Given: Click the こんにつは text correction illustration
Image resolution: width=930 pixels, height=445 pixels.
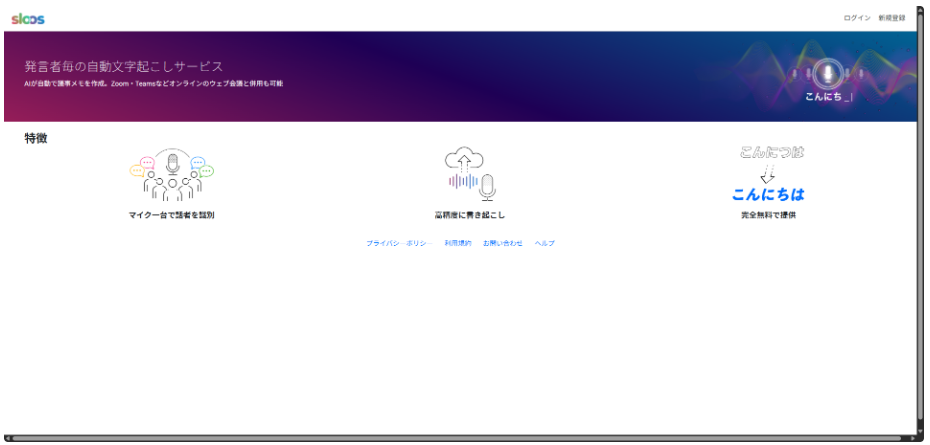Looking at the screenshot, I should pos(771,153).
